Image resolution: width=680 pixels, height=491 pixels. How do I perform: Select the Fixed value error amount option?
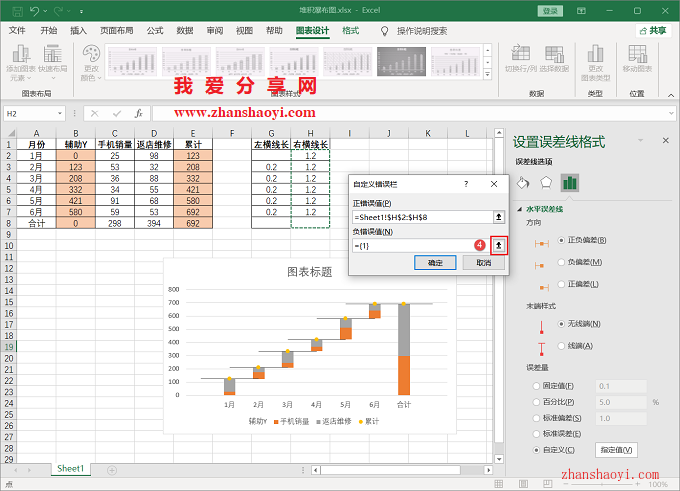point(536,386)
